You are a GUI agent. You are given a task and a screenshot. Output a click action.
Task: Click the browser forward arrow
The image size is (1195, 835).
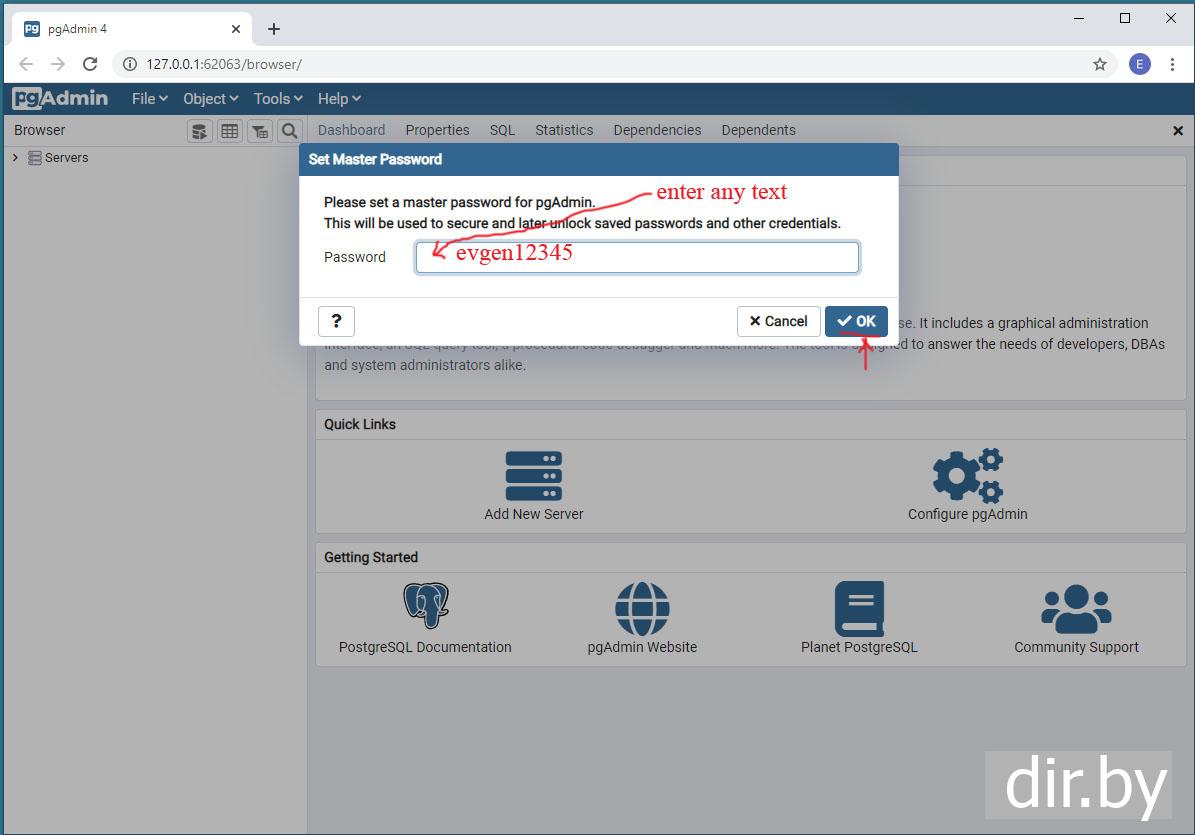[x=58, y=64]
